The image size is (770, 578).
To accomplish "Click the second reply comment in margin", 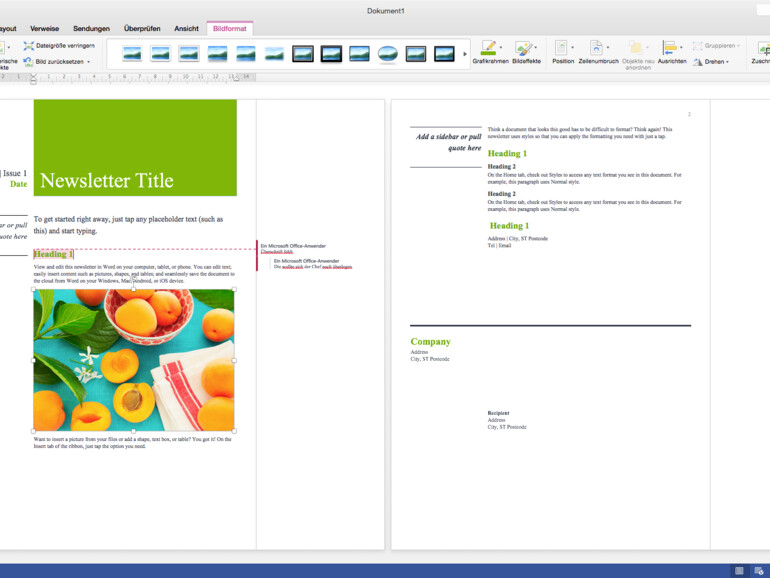I will click(313, 264).
